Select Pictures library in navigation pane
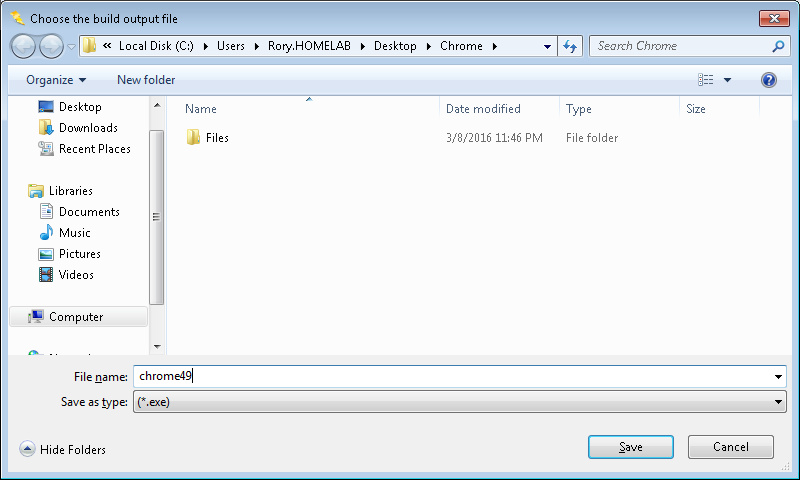800x480 pixels. coord(80,254)
